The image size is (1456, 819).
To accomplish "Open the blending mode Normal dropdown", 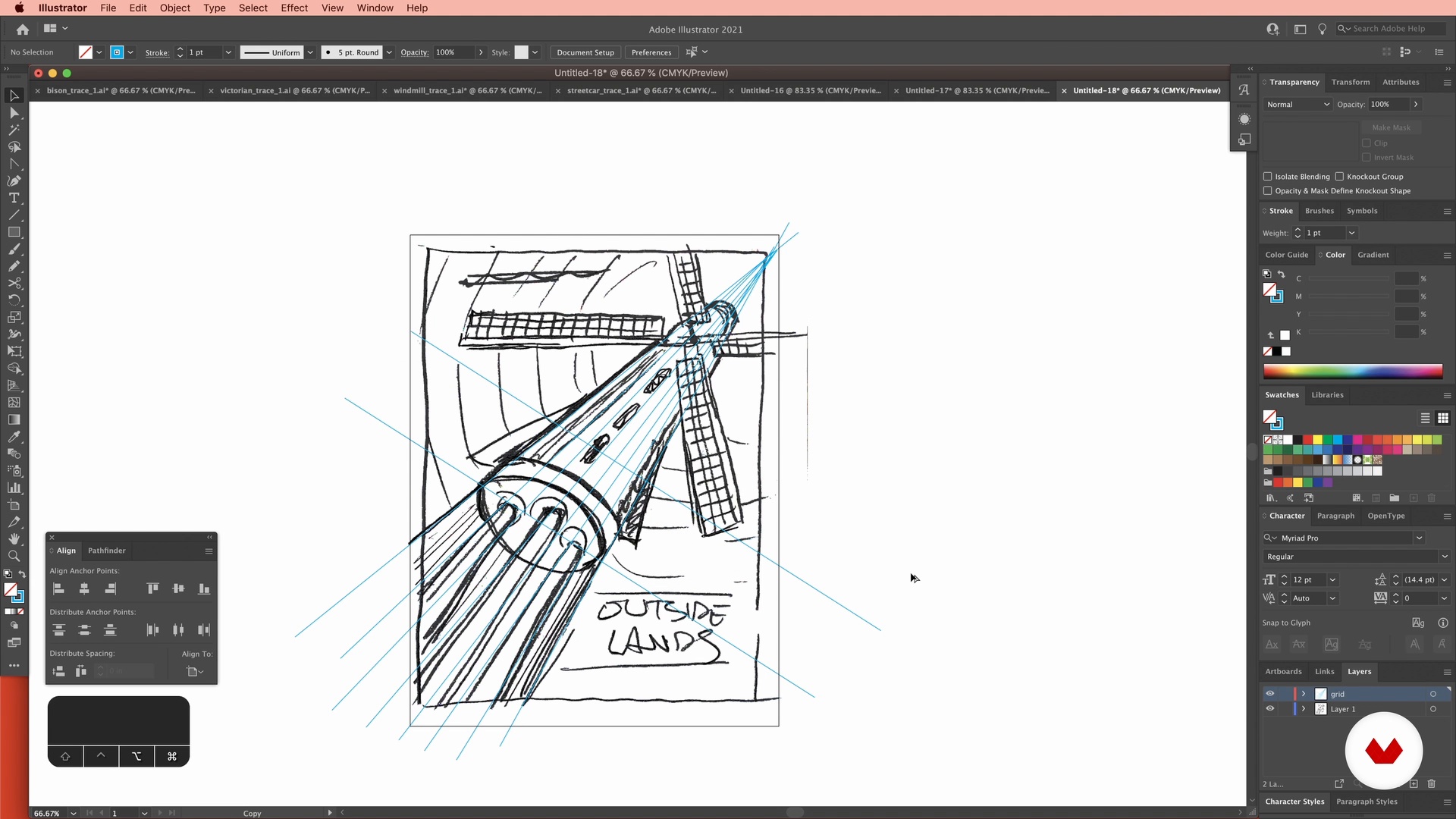I will click(x=1298, y=105).
